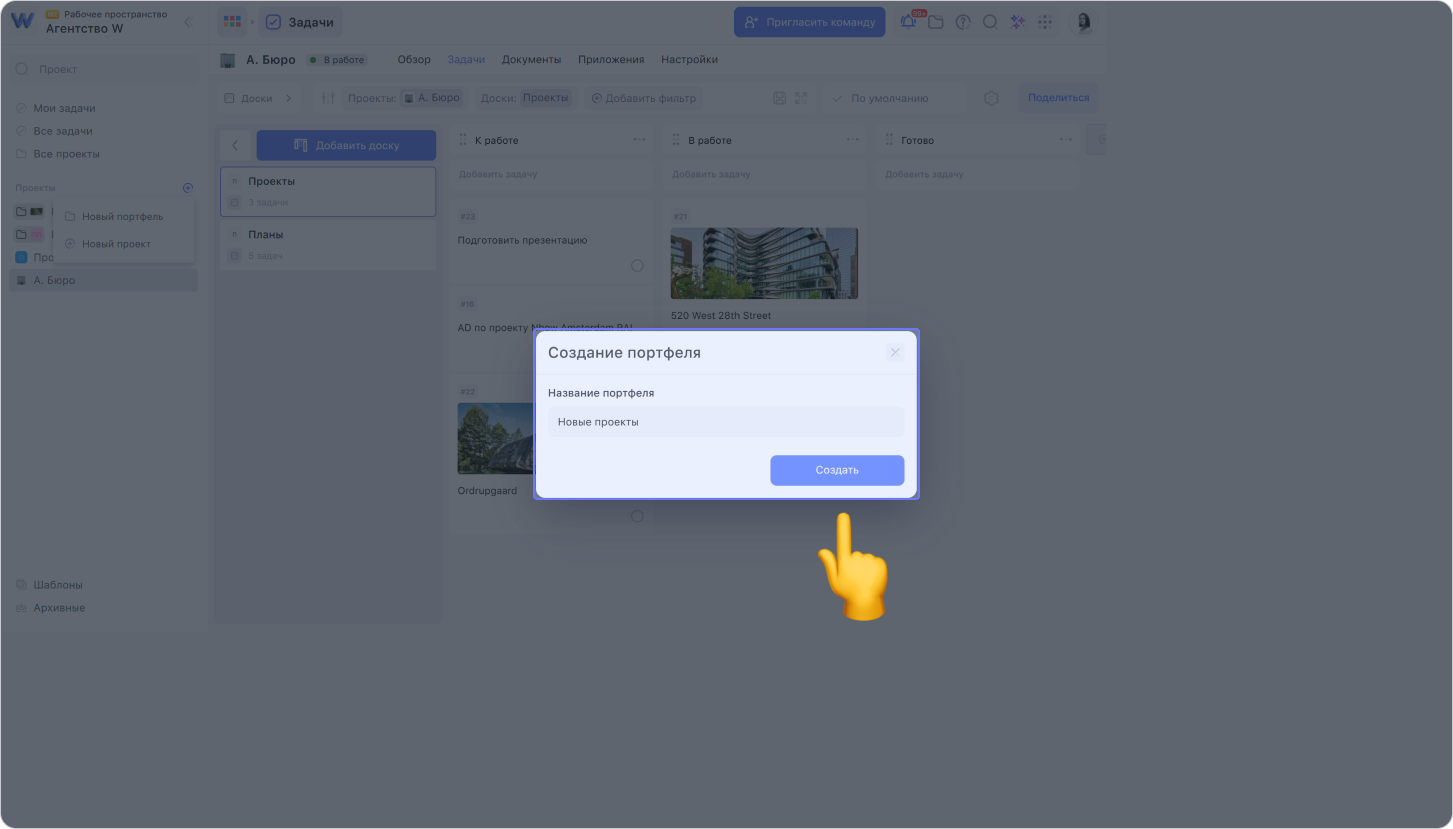Switch to the Задачи tab
This screenshot has height=829, width=1453.
(466, 60)
